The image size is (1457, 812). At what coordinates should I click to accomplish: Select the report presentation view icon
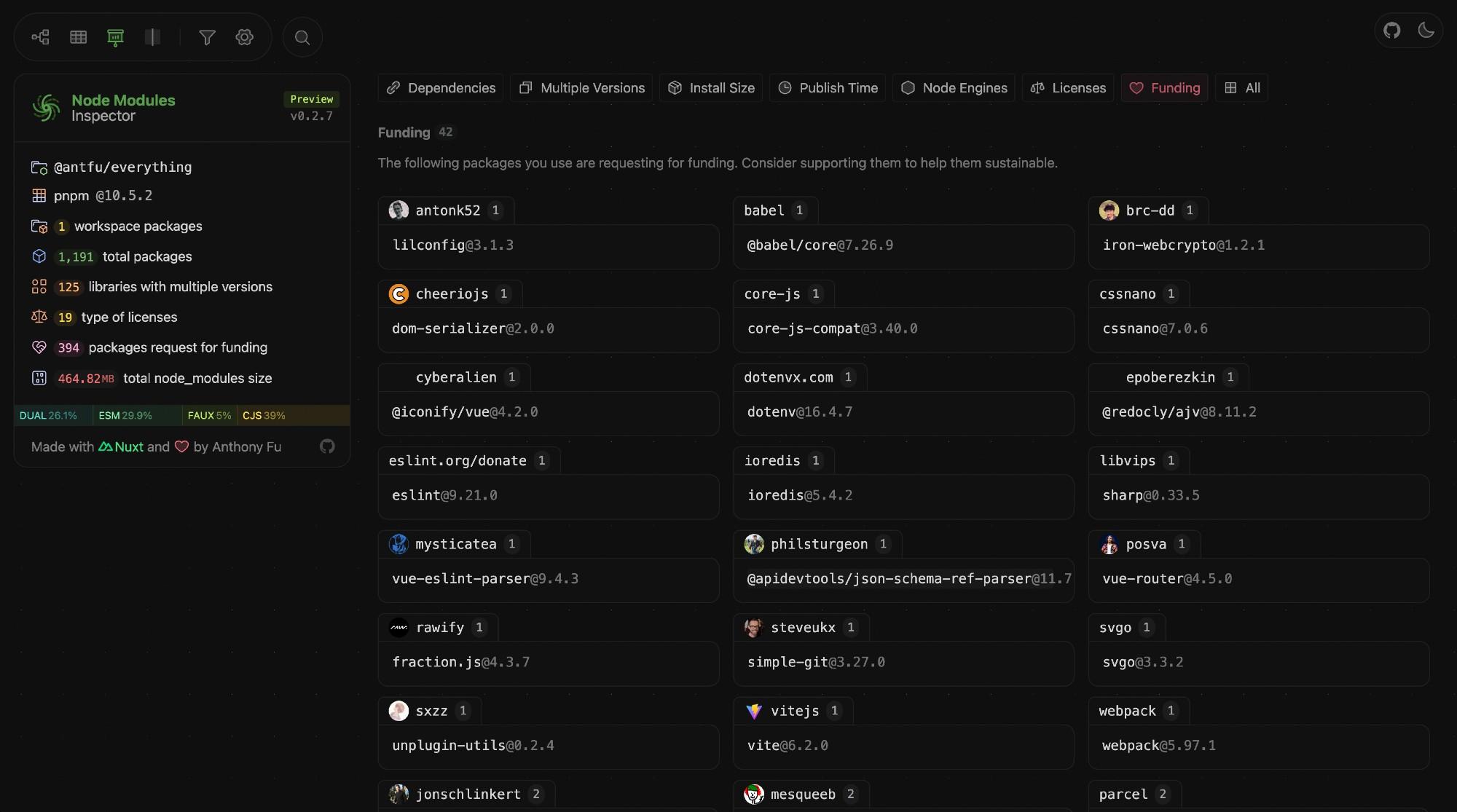[115, 37]
